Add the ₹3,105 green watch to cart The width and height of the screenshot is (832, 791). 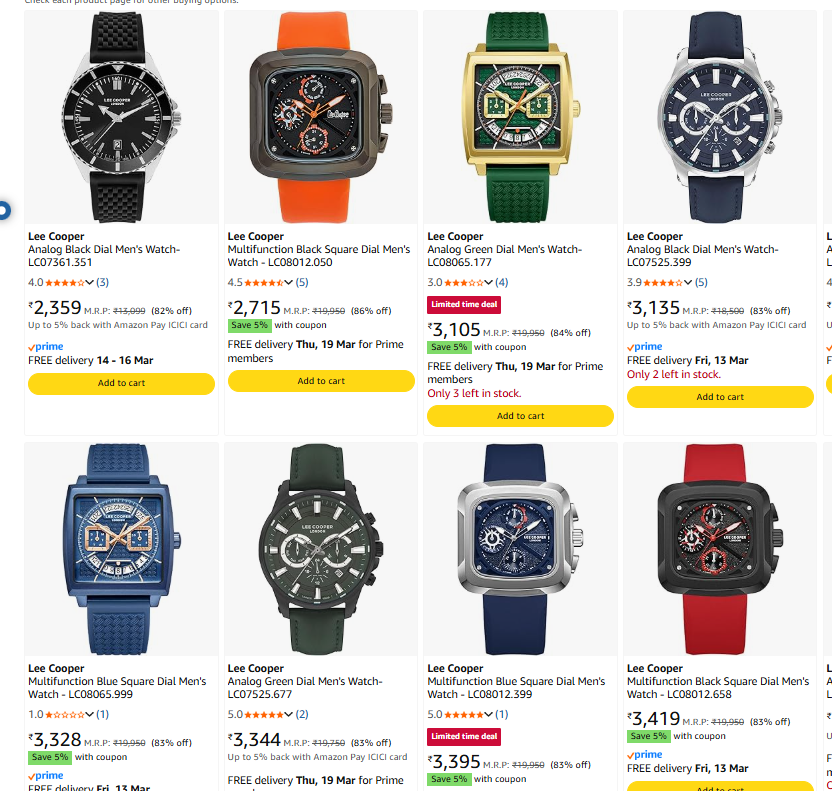tap(521, 416)
